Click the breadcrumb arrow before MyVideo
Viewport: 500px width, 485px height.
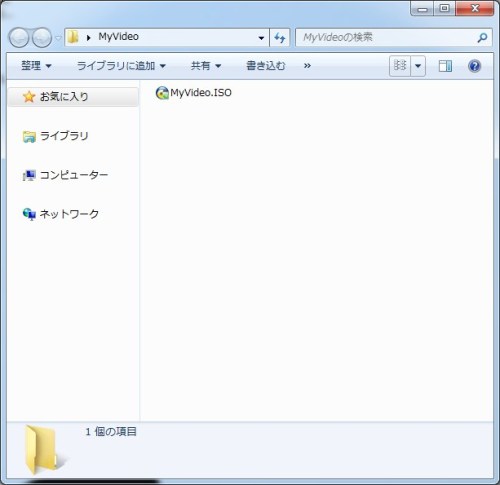[x=88, y=38]
